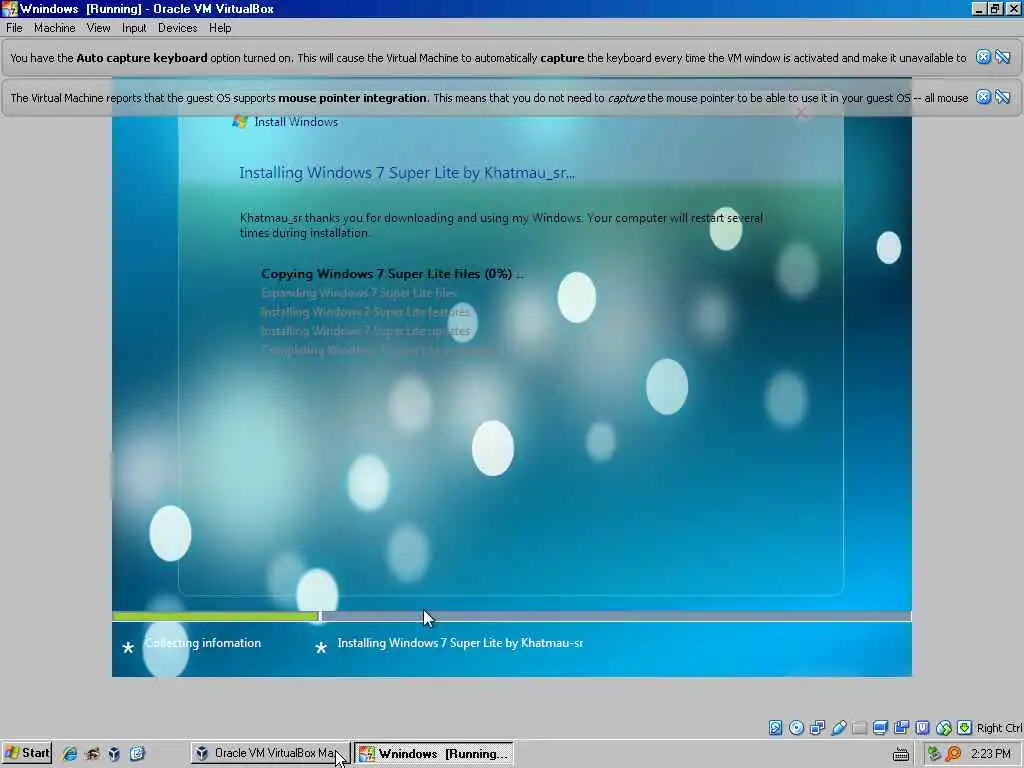1024x768 pixels.
Task: Click the keyboard capture green arrow icon
Action: (x=965, y=728)
